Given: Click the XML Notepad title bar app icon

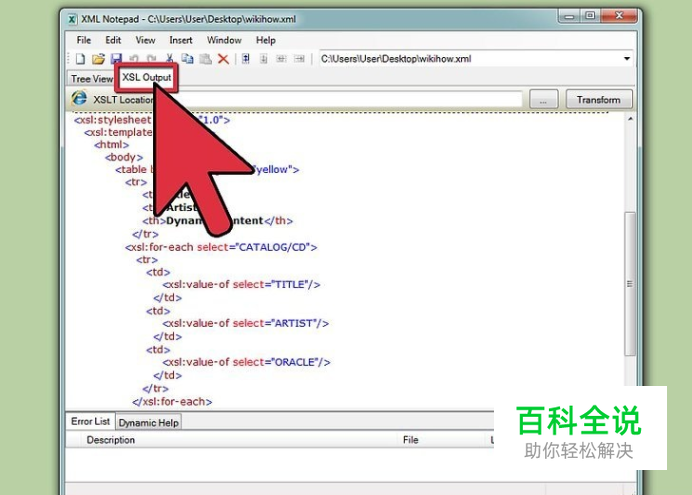Looking at the screenshot, I should [x=72, y=19].
